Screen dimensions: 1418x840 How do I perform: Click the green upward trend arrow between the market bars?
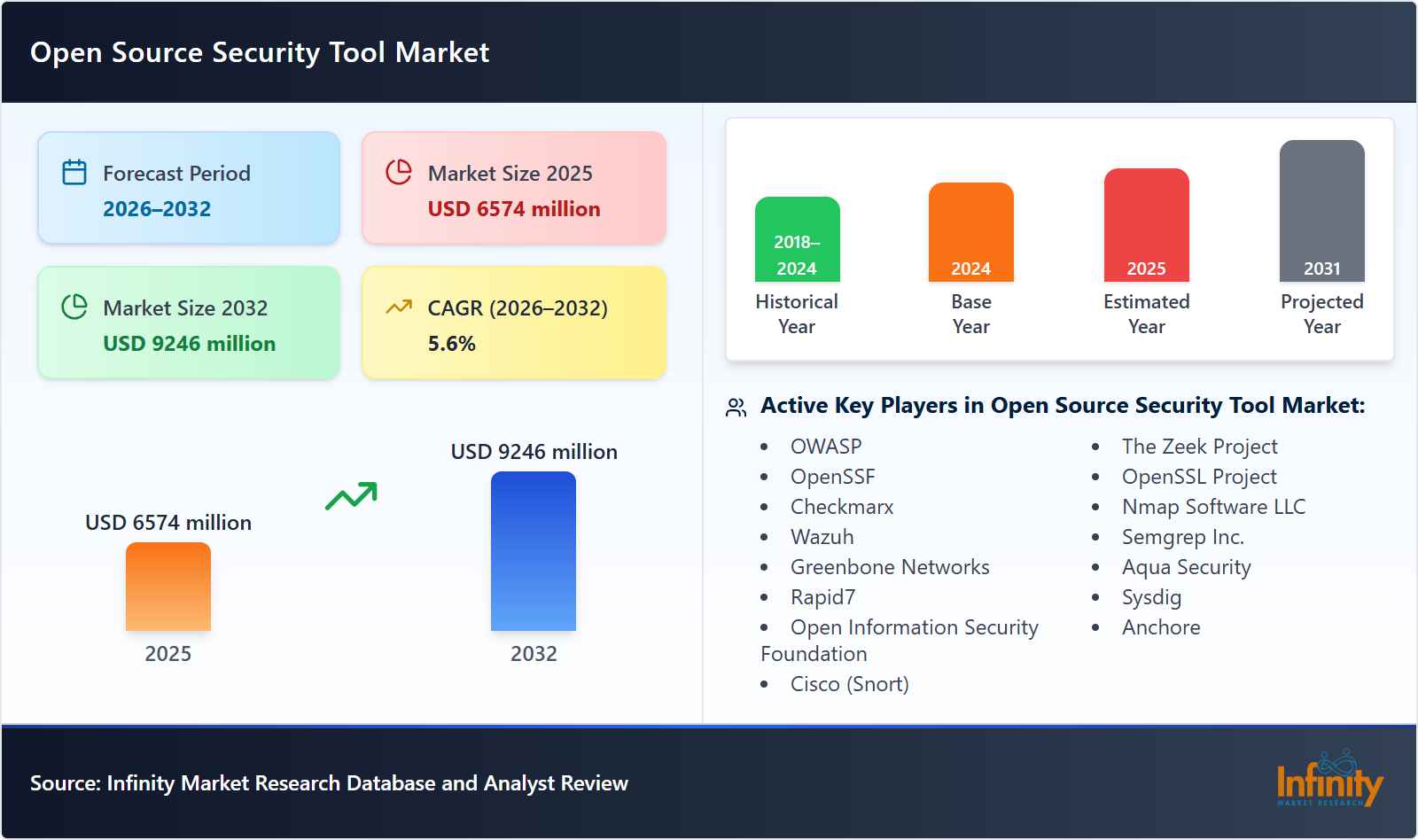click(351, 496)
